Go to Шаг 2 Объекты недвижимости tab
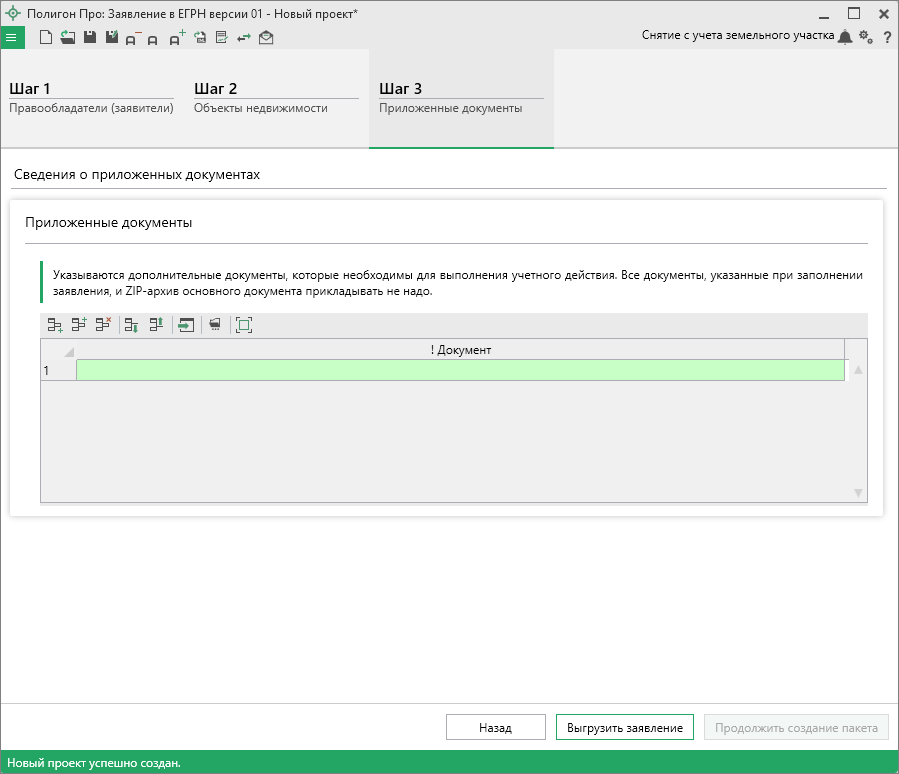 click(275, 98)
